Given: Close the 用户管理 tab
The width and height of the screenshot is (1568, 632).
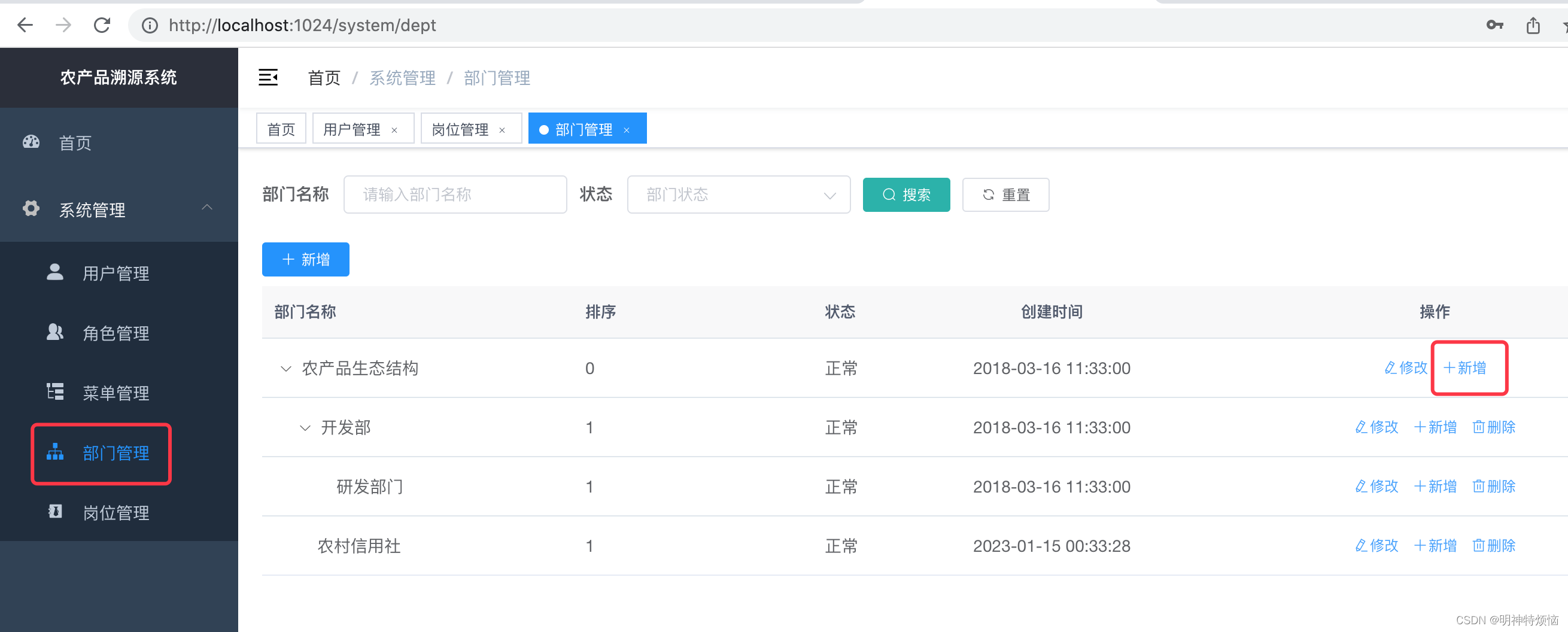Looking at the screenshot, I should (x=394, y=130).
